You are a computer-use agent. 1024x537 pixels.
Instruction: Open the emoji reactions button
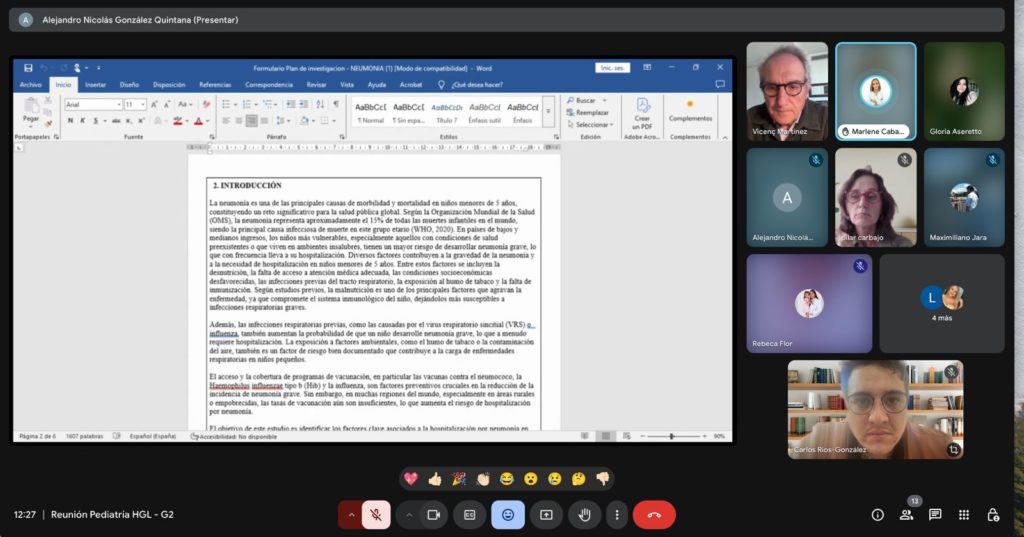[x=508, y=514]
